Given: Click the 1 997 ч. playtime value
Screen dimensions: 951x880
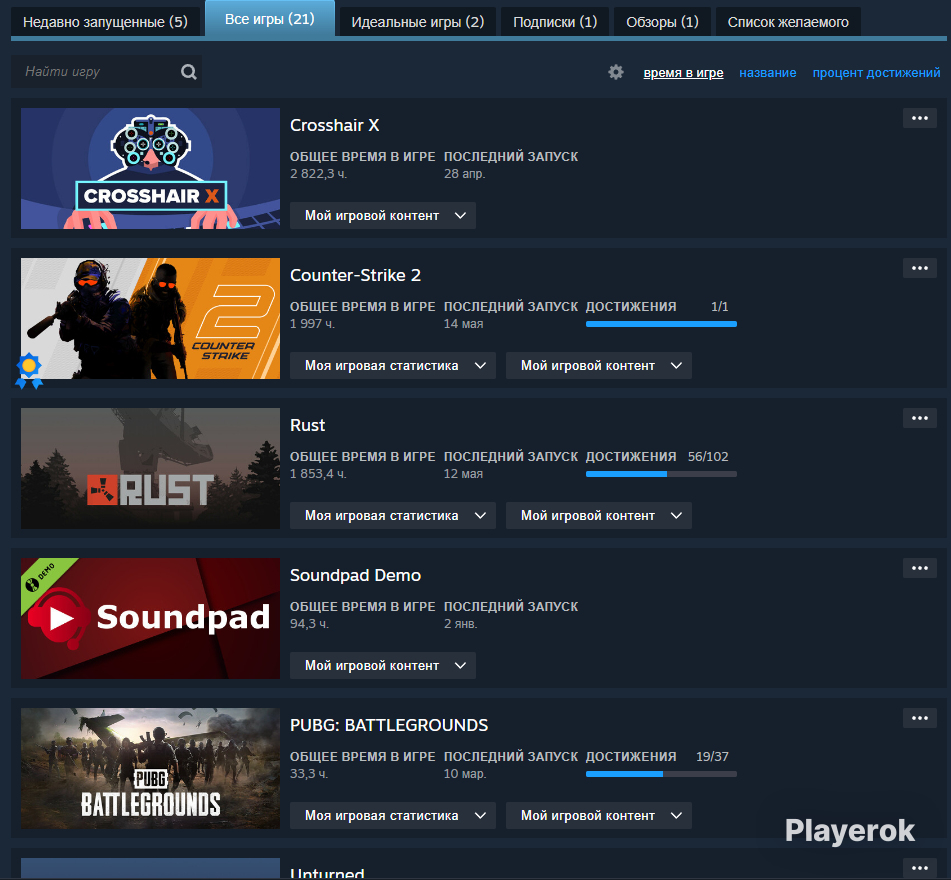Looking at the screenshot, I should coord(312,324).
